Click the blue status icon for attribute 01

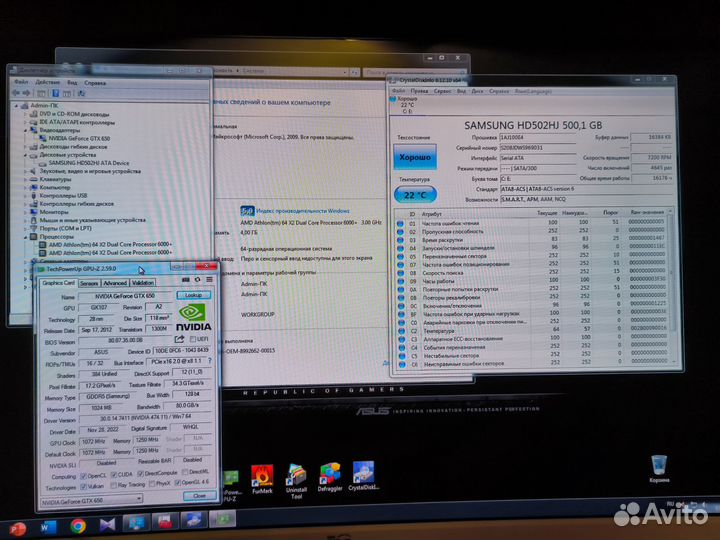[x=400, y=224]
